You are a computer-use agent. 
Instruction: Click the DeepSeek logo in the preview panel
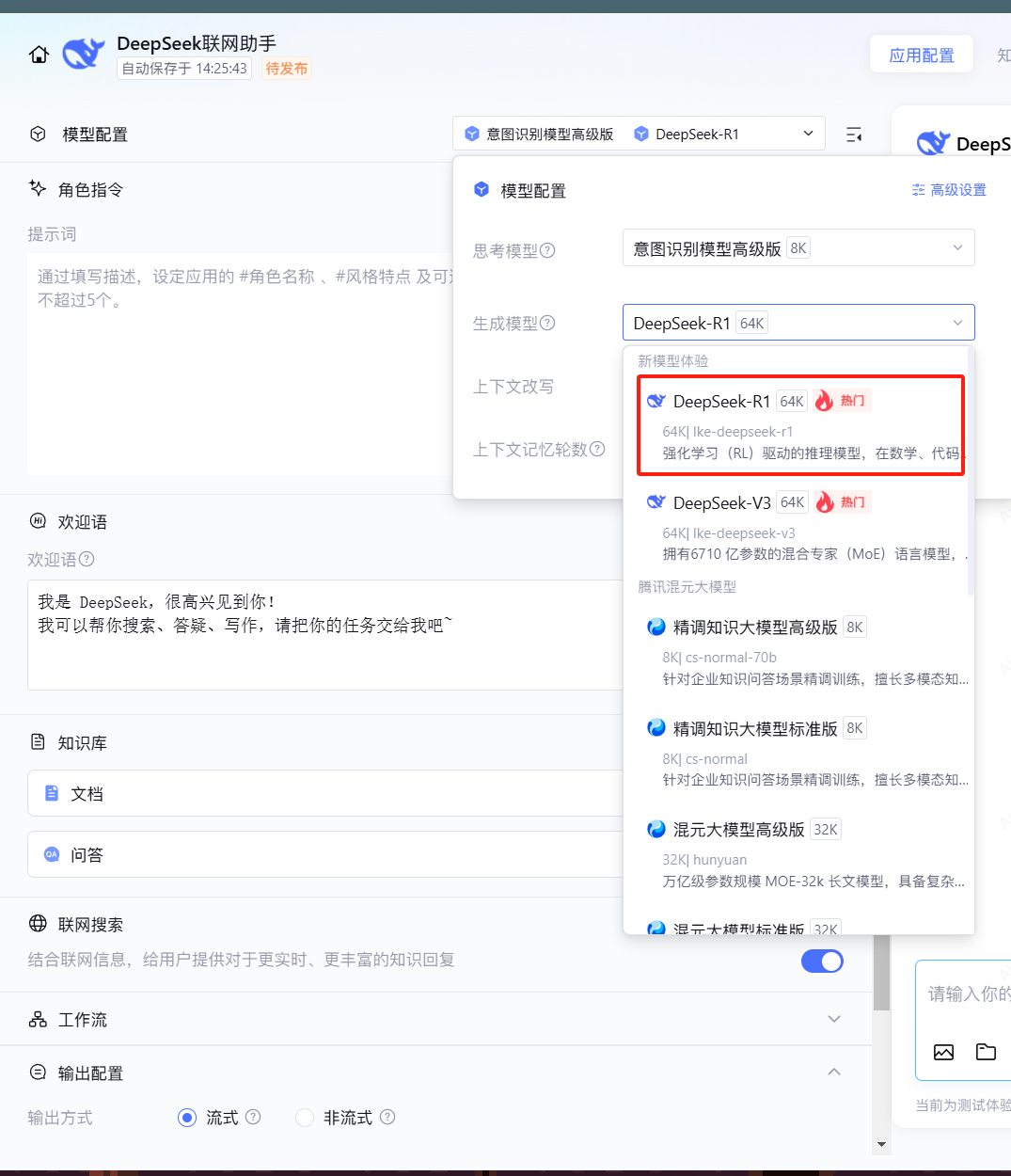(933, 143)
